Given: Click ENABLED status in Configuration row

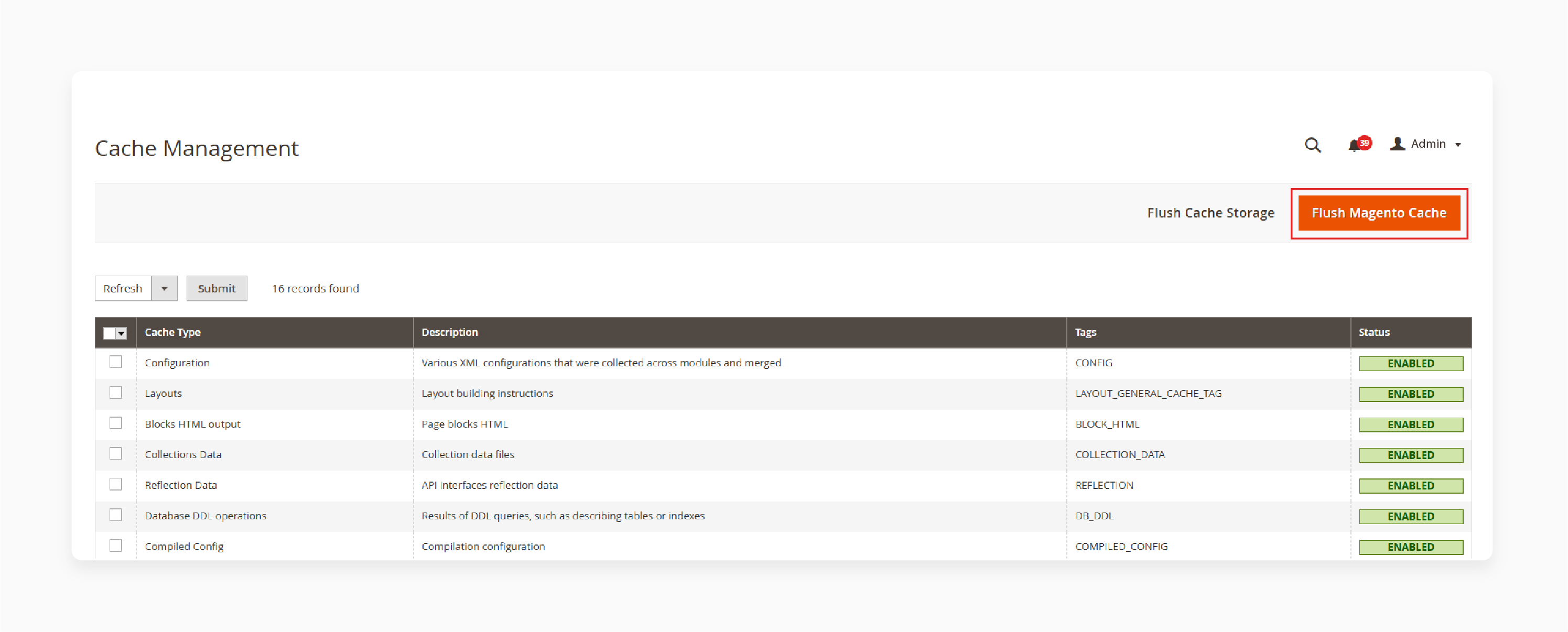Looking at the screenshot, I should (1411, 363).
